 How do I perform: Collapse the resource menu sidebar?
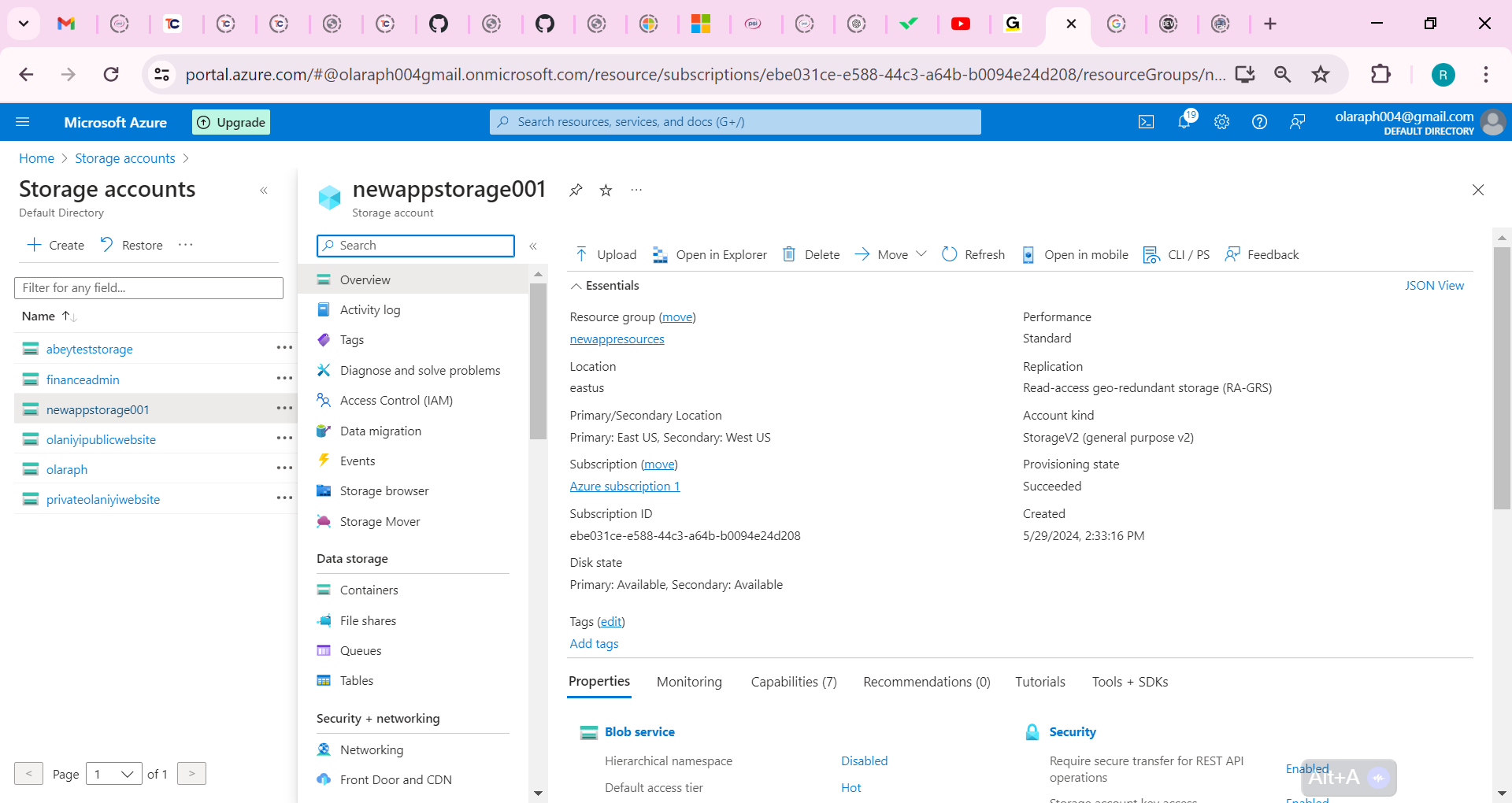(533, 246)
